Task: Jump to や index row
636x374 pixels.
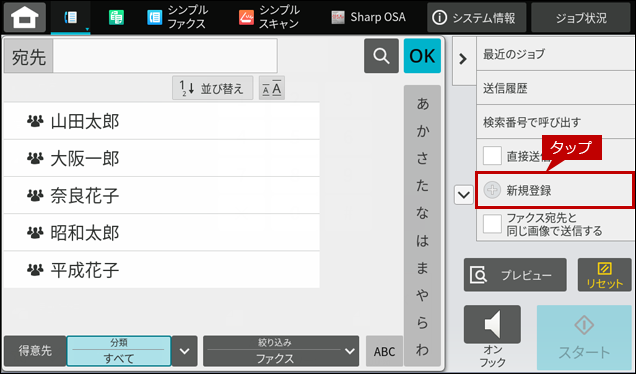Action: 422,295
